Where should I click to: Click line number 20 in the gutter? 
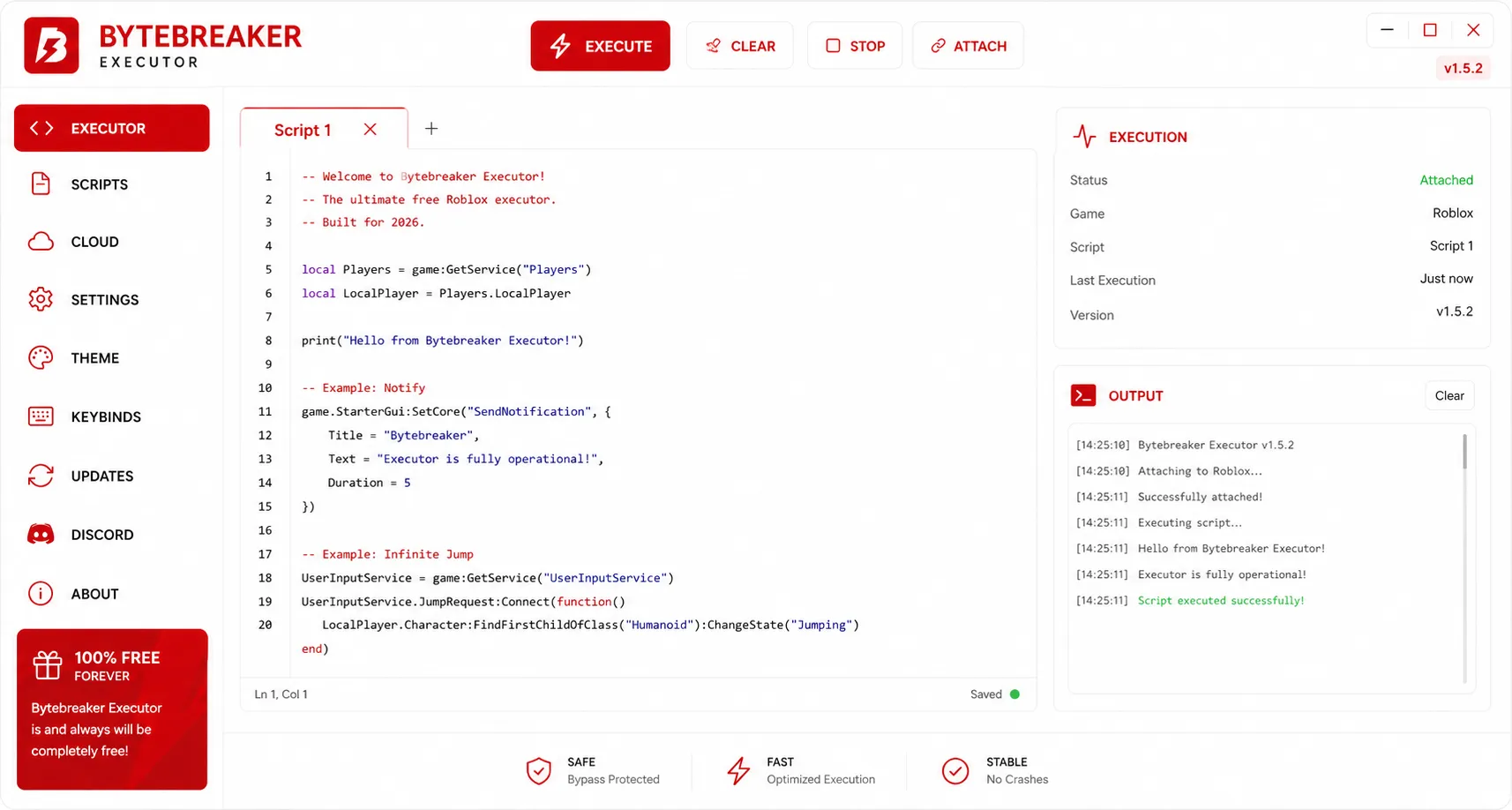pyautogui.click(x=265, y=625)
